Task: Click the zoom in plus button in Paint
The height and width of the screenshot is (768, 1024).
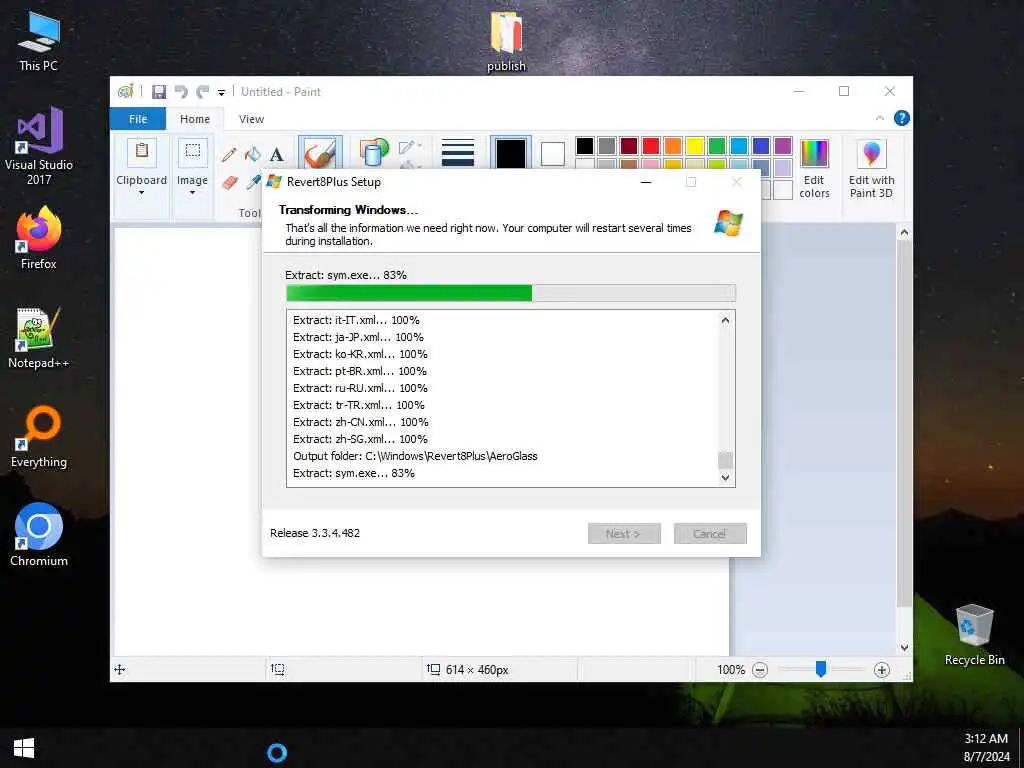Action: (x=882, y=669)
